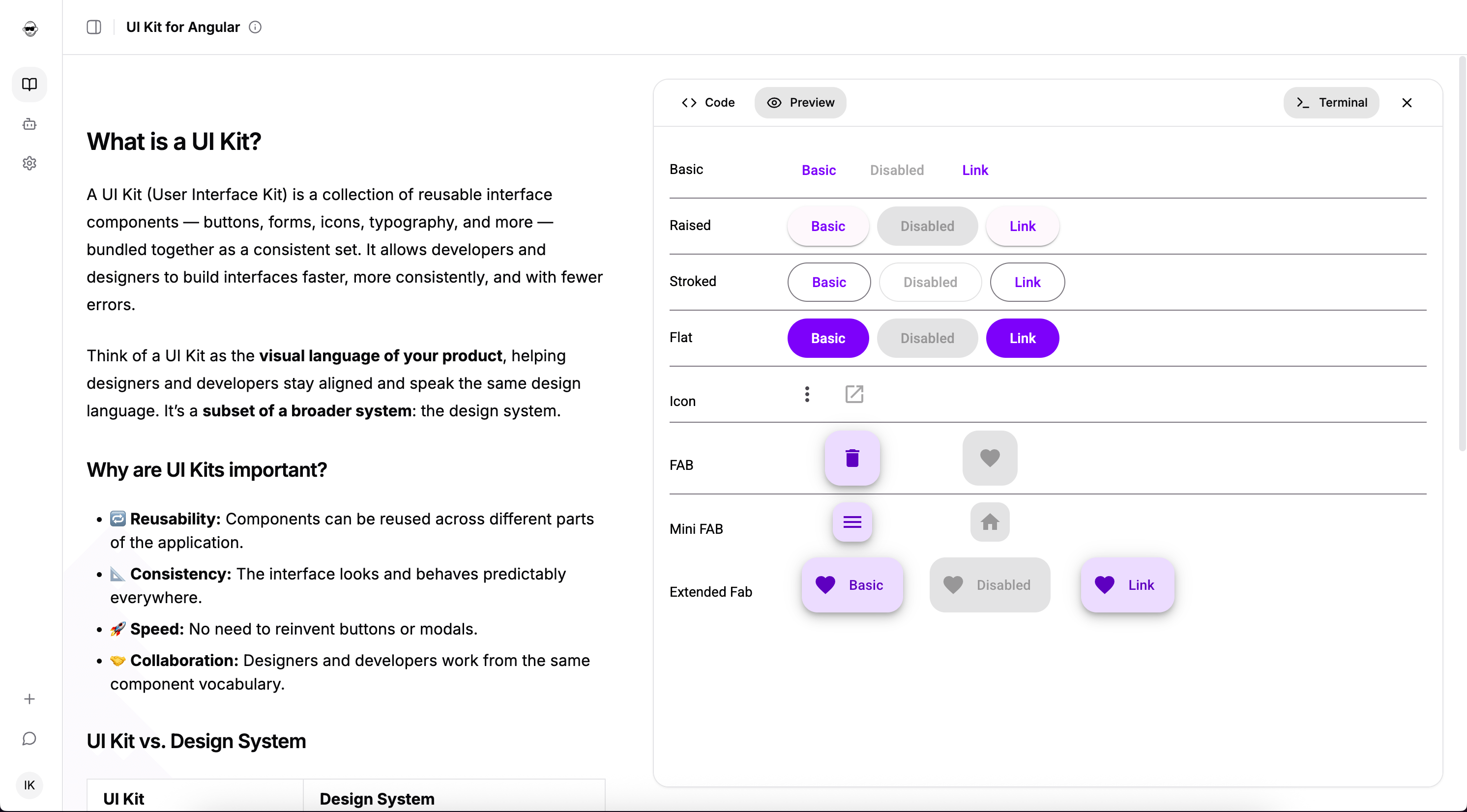Image resolution: width=1467 pixels, height=812 pixels.
Task: Click the Raised Basic button
Action: click(x=828, y=226)
